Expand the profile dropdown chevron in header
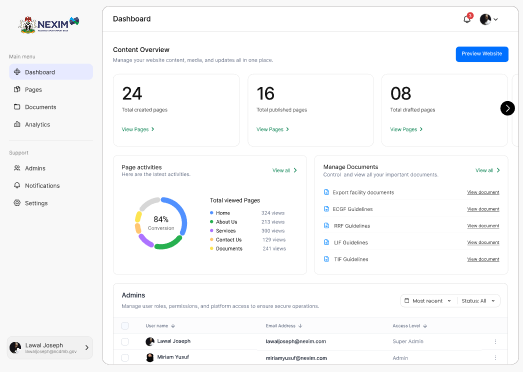The image size is (524, 372). pos(496,19)
